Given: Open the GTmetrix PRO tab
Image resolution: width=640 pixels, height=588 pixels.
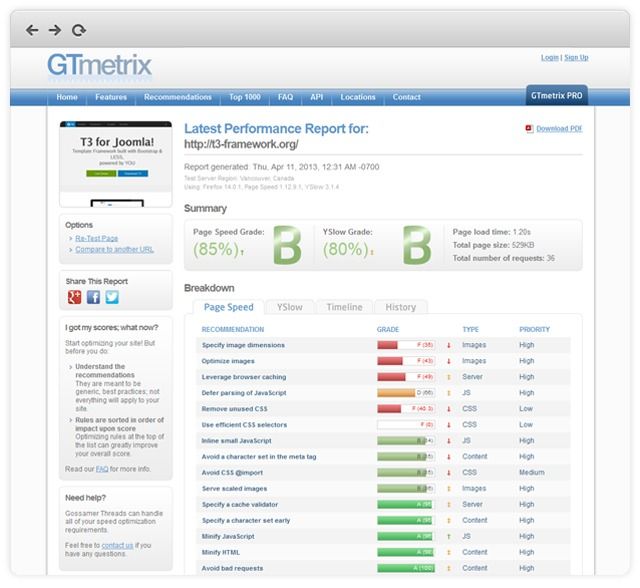Looking at the screenshot, I should coord(557,95).
